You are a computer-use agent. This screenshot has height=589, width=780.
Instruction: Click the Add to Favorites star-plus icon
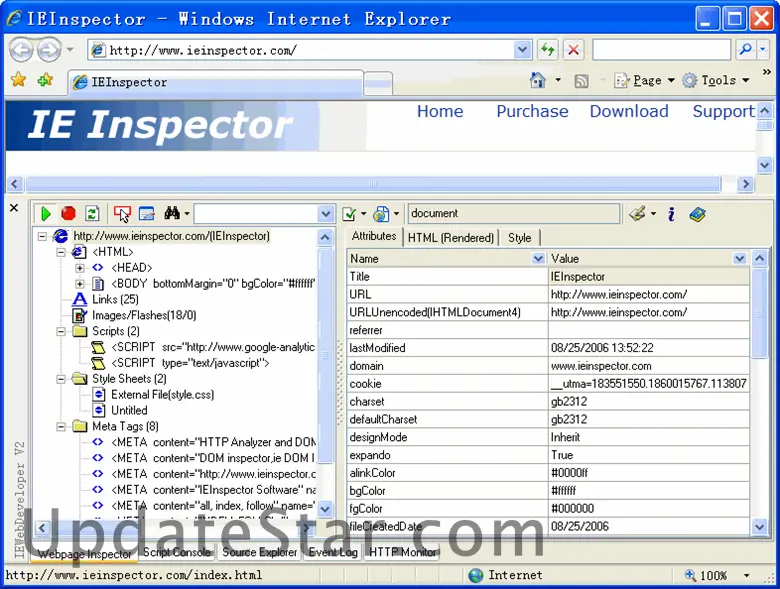tap(45, 80)
